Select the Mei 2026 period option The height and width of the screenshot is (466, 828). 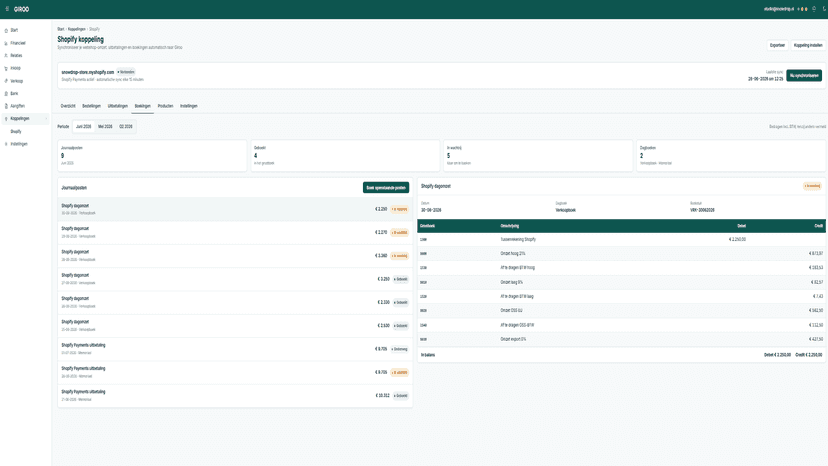(105, 127)
